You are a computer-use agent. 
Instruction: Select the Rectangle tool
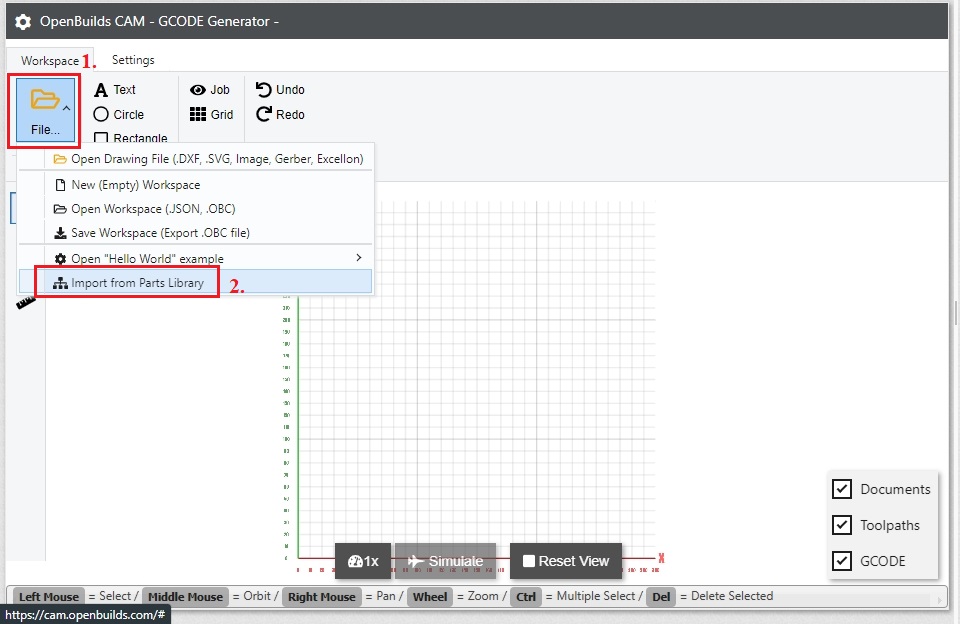tap(130, 138)
